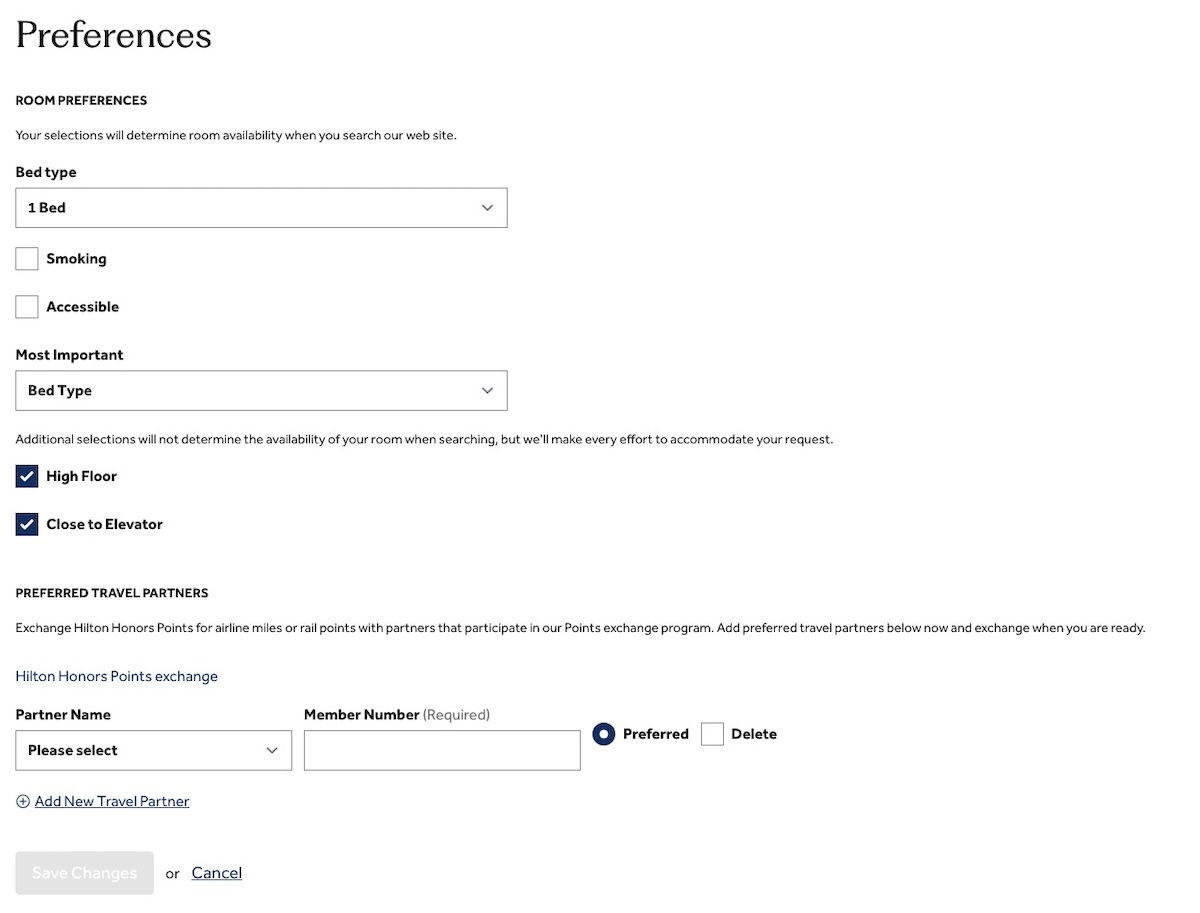
Task: Click the Save Changes button
Action: click(85, 873)
